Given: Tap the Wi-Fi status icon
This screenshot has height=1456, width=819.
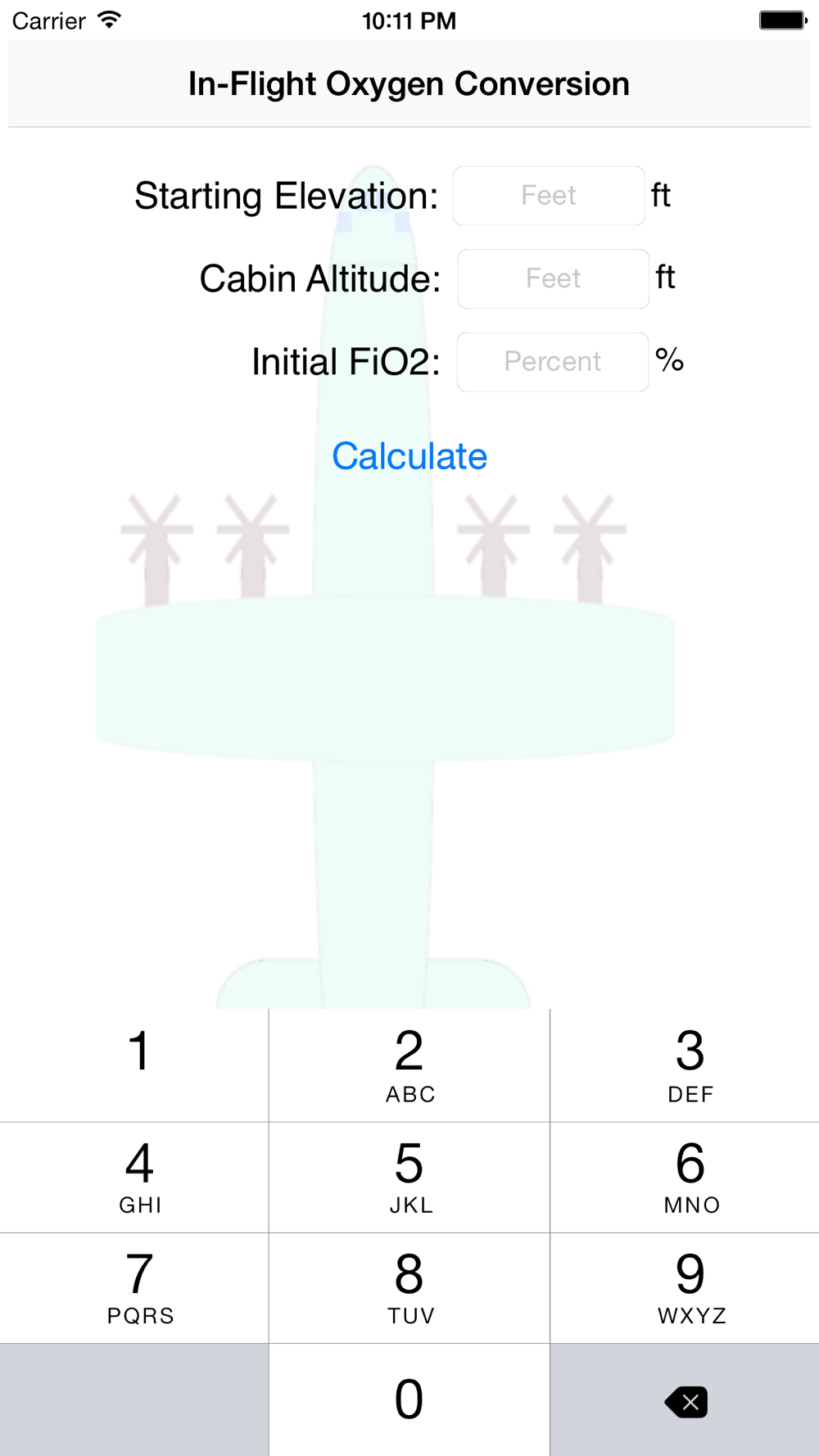Looking at the screenshot, I should (109, 20).
